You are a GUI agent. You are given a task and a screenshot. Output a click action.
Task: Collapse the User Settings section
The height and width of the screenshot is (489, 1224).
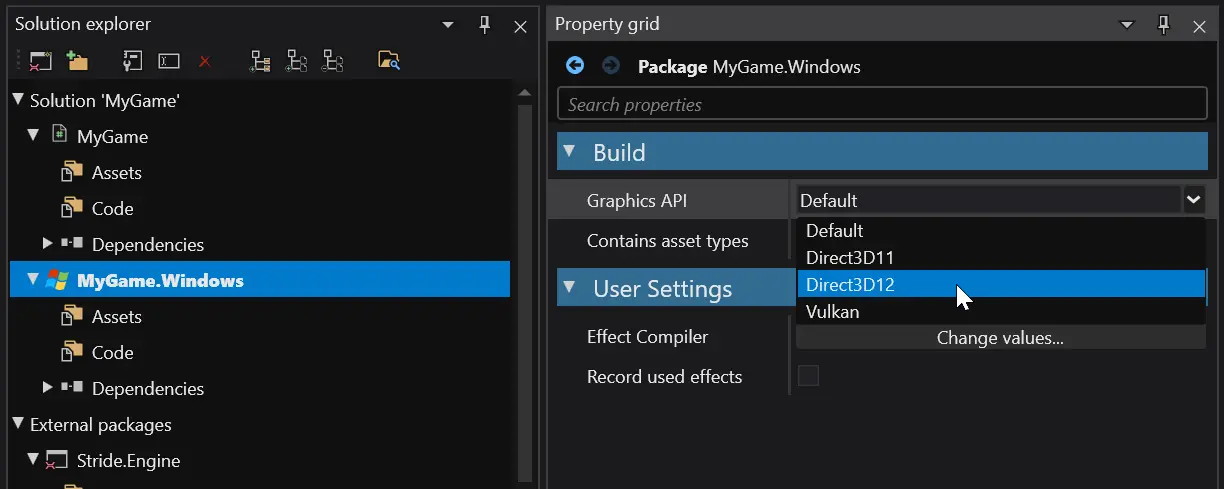569,288
